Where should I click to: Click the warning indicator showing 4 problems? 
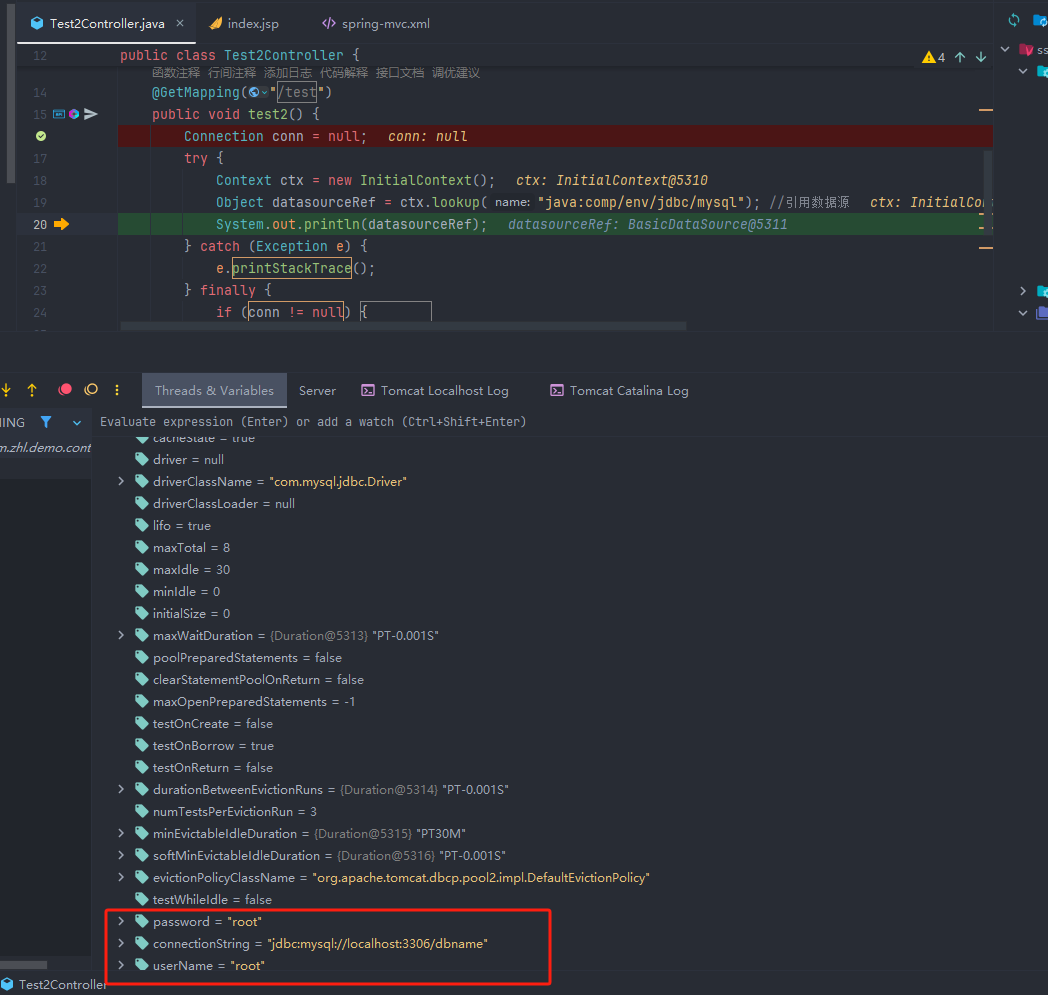click(x=933, y=57)
